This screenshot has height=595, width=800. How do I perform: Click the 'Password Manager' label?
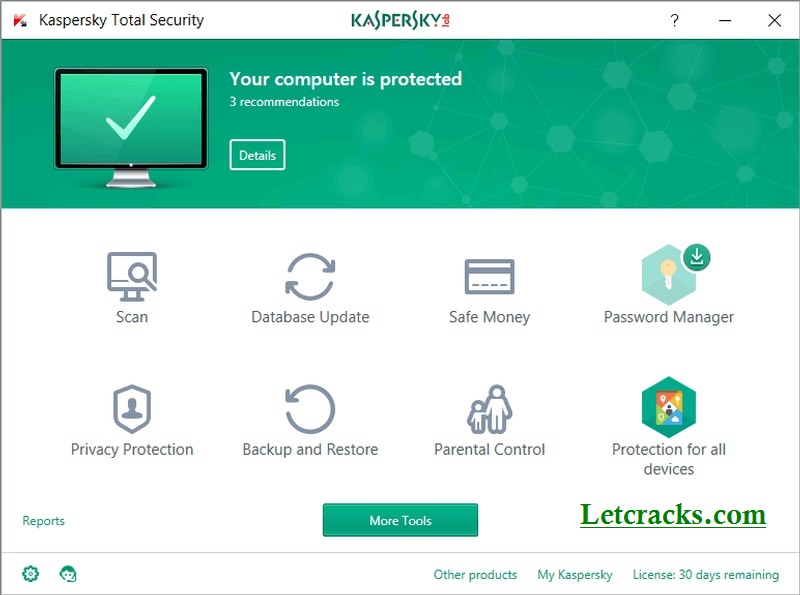tap(669, 317)
